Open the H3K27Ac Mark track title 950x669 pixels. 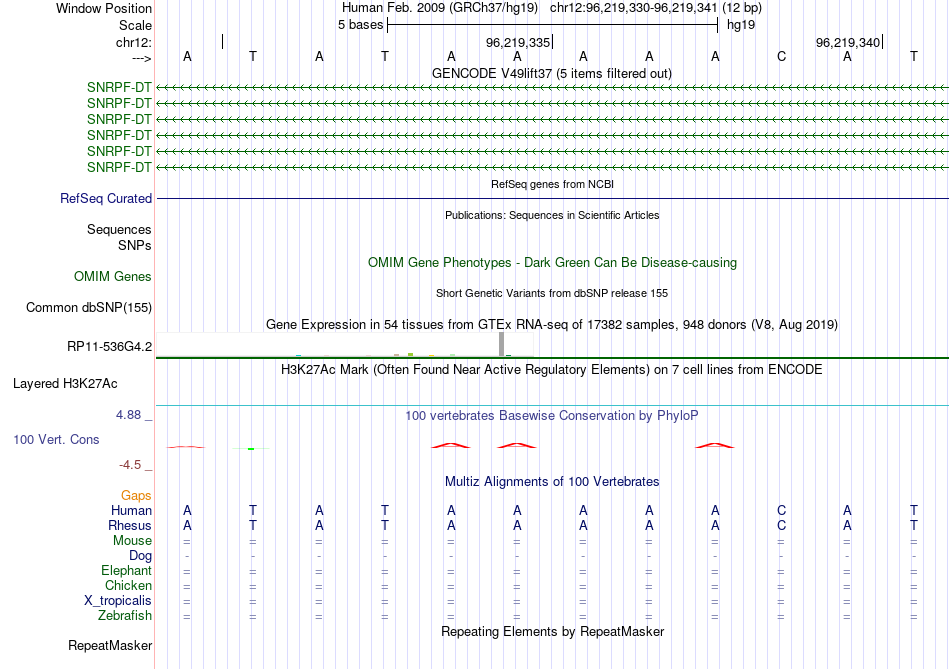pyautogui.click(x=552, y=370)
